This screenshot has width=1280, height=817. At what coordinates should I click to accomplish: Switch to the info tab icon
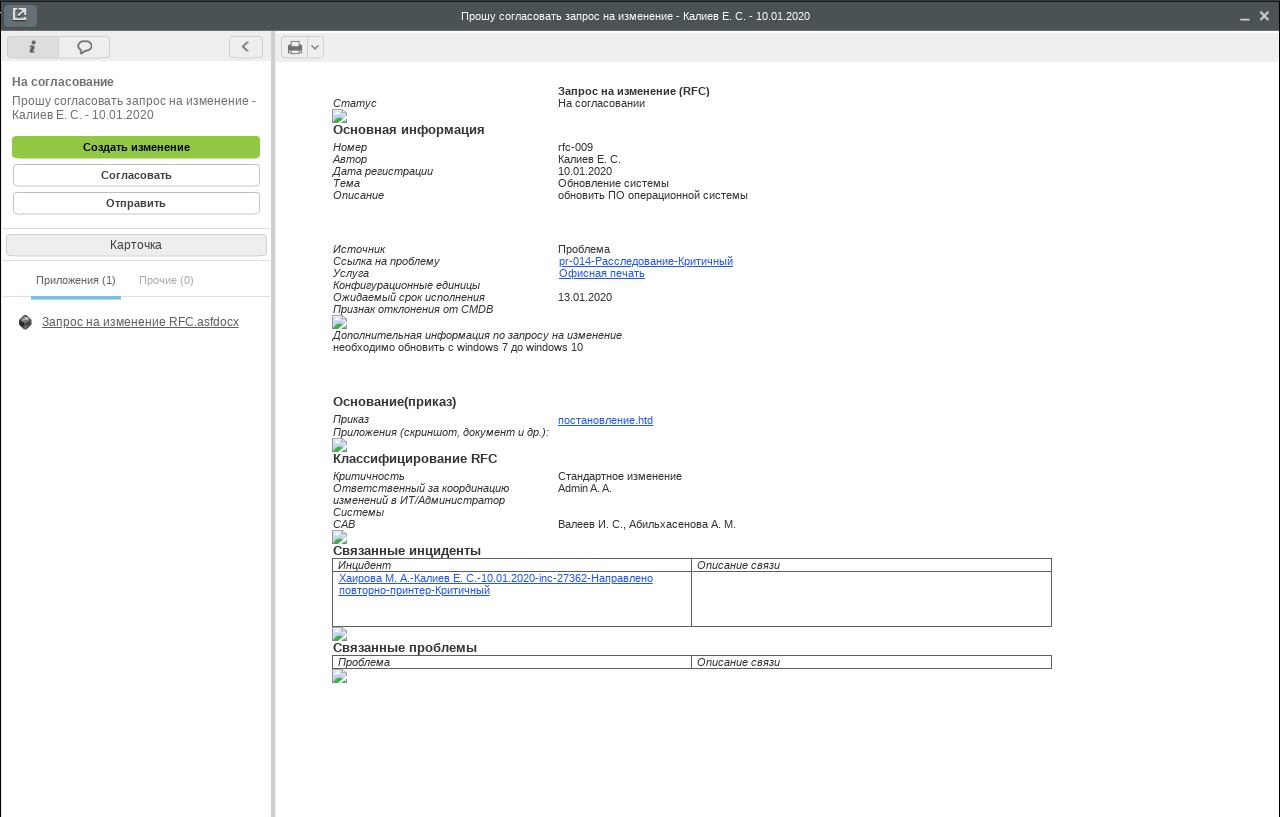[x=33, y=47]
